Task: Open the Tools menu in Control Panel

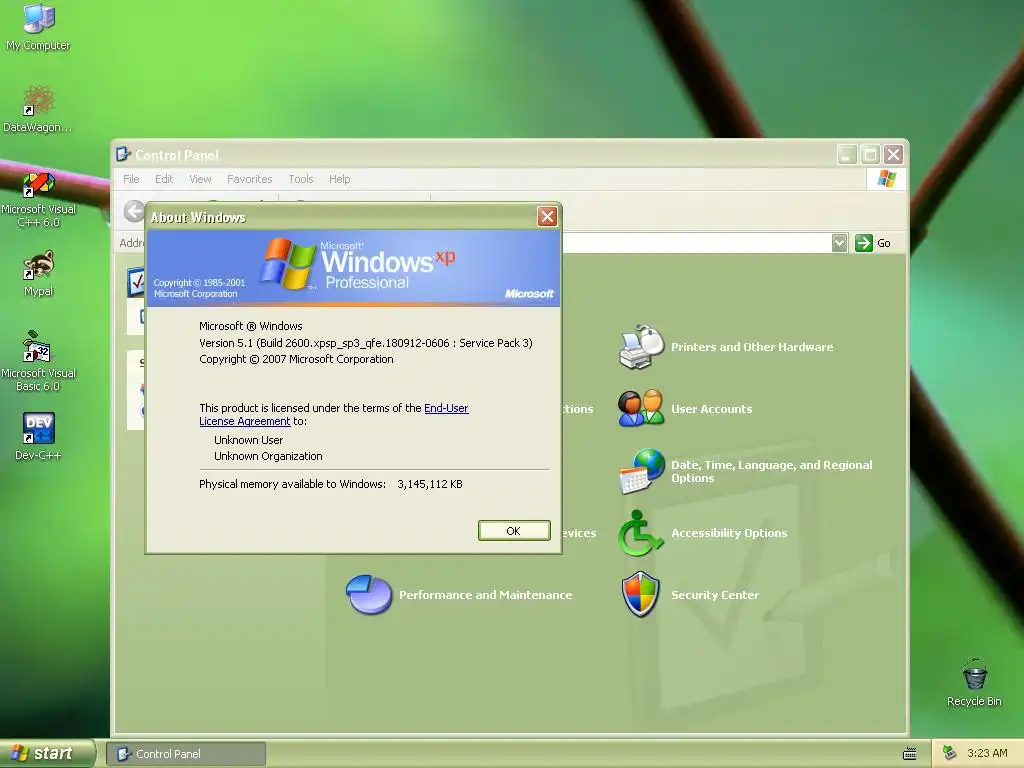Action: click(301, 179)
